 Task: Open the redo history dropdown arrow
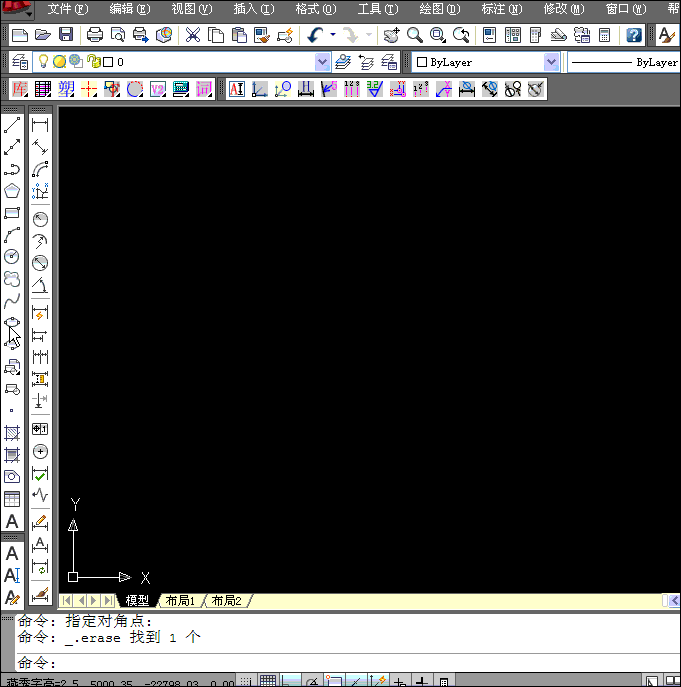click(369, 35)
